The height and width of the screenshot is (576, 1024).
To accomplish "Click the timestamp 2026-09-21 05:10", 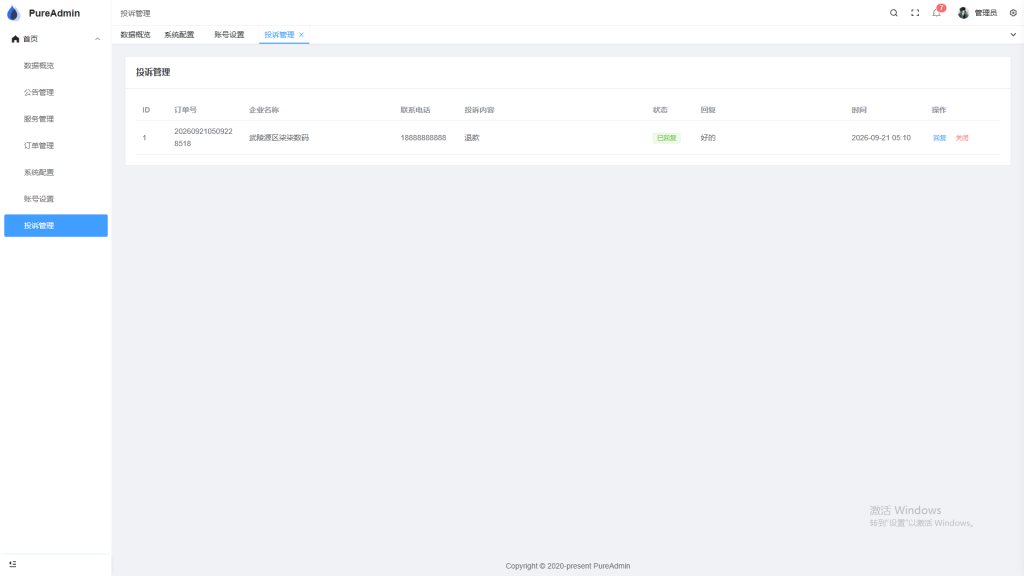I will (881, 138).
